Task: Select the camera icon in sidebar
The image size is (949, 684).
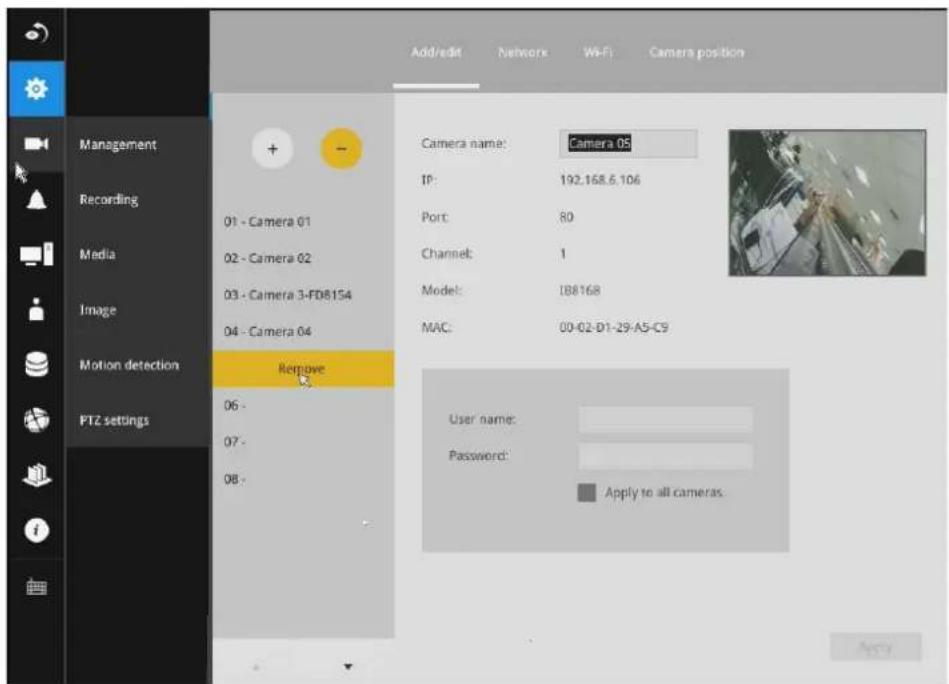Action: (36, 144)
